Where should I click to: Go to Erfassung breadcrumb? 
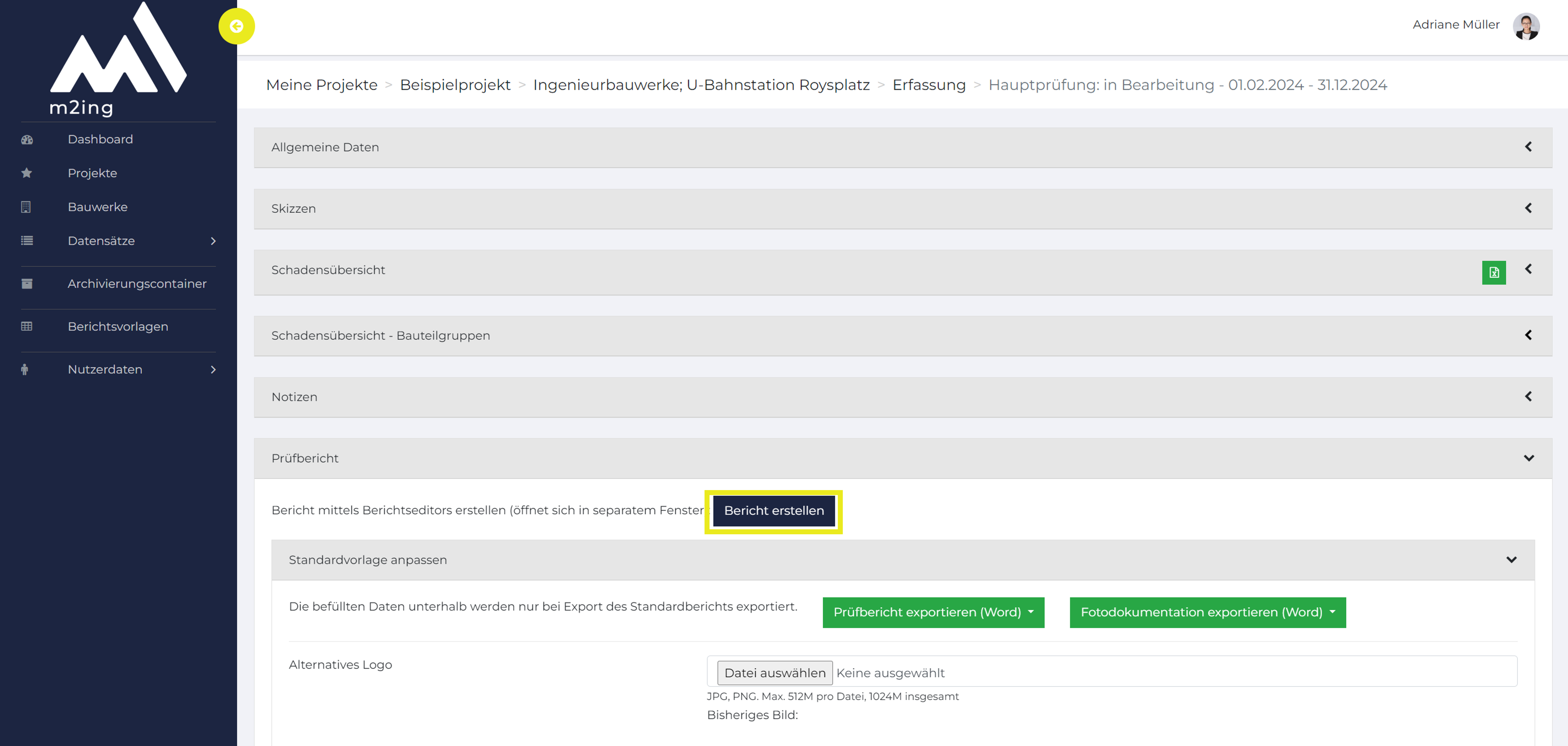click(x=929, y=84)
